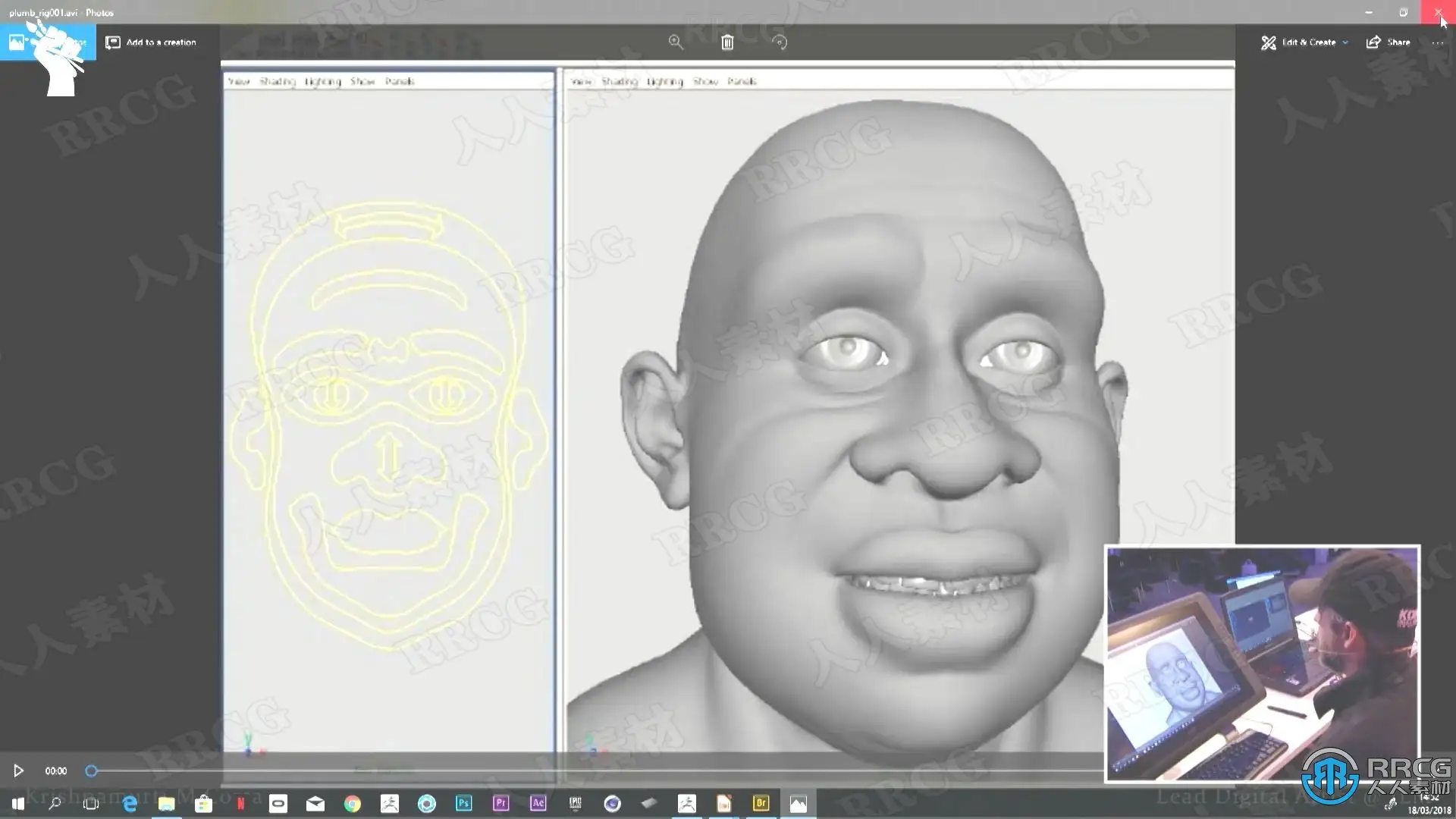Open Adobe Bridge from the taskbar

click(761, 803)
